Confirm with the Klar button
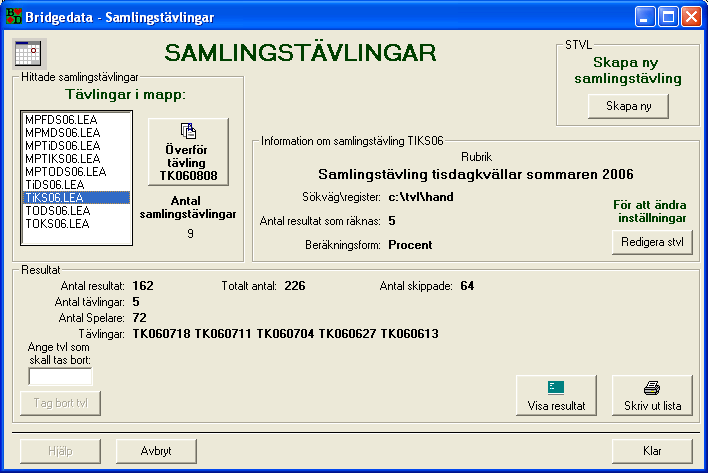This screenshot has height=473, width=708. [651, 451]
